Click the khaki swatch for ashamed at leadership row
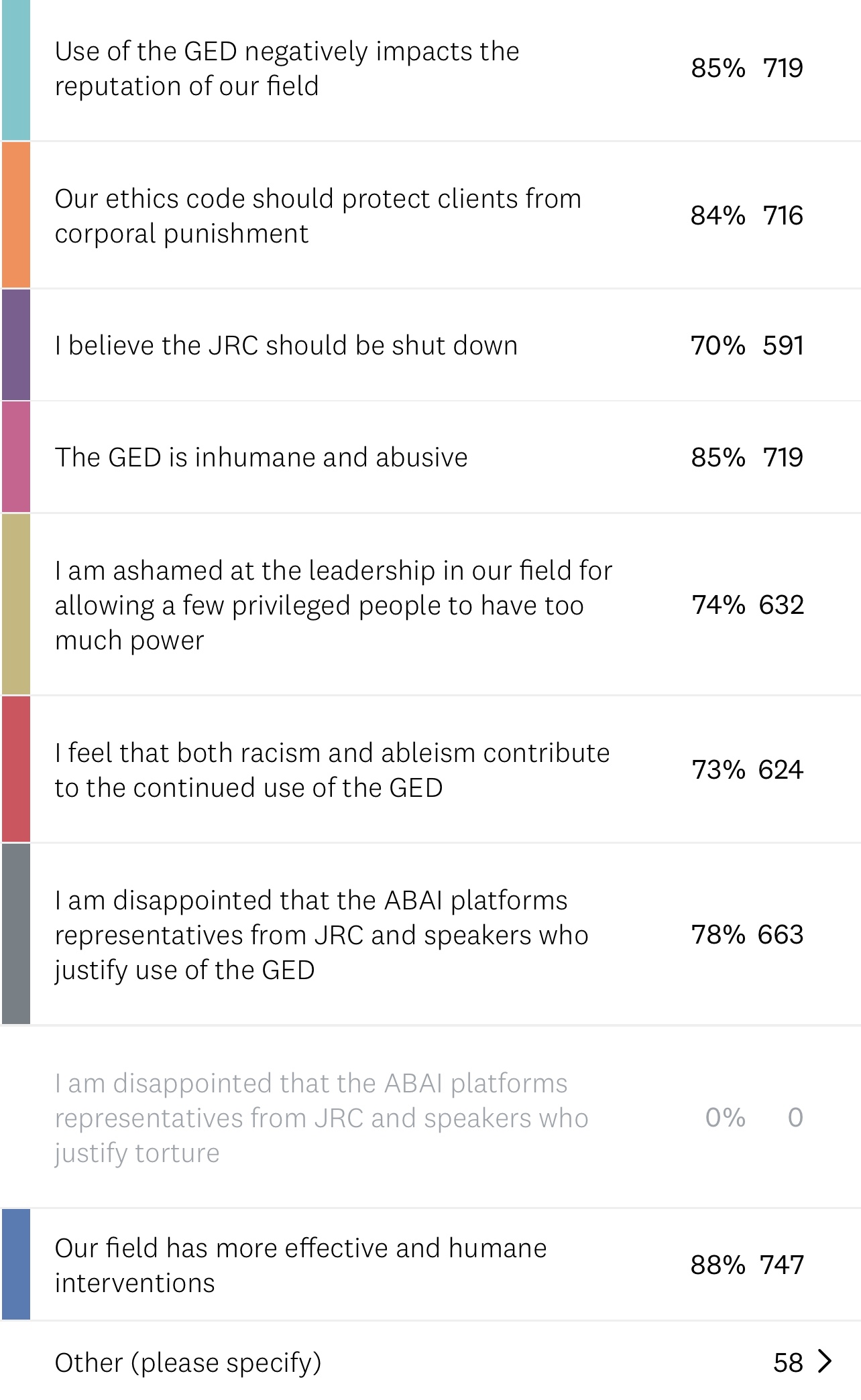861x1400 pixels. click(x=16, y=604)
